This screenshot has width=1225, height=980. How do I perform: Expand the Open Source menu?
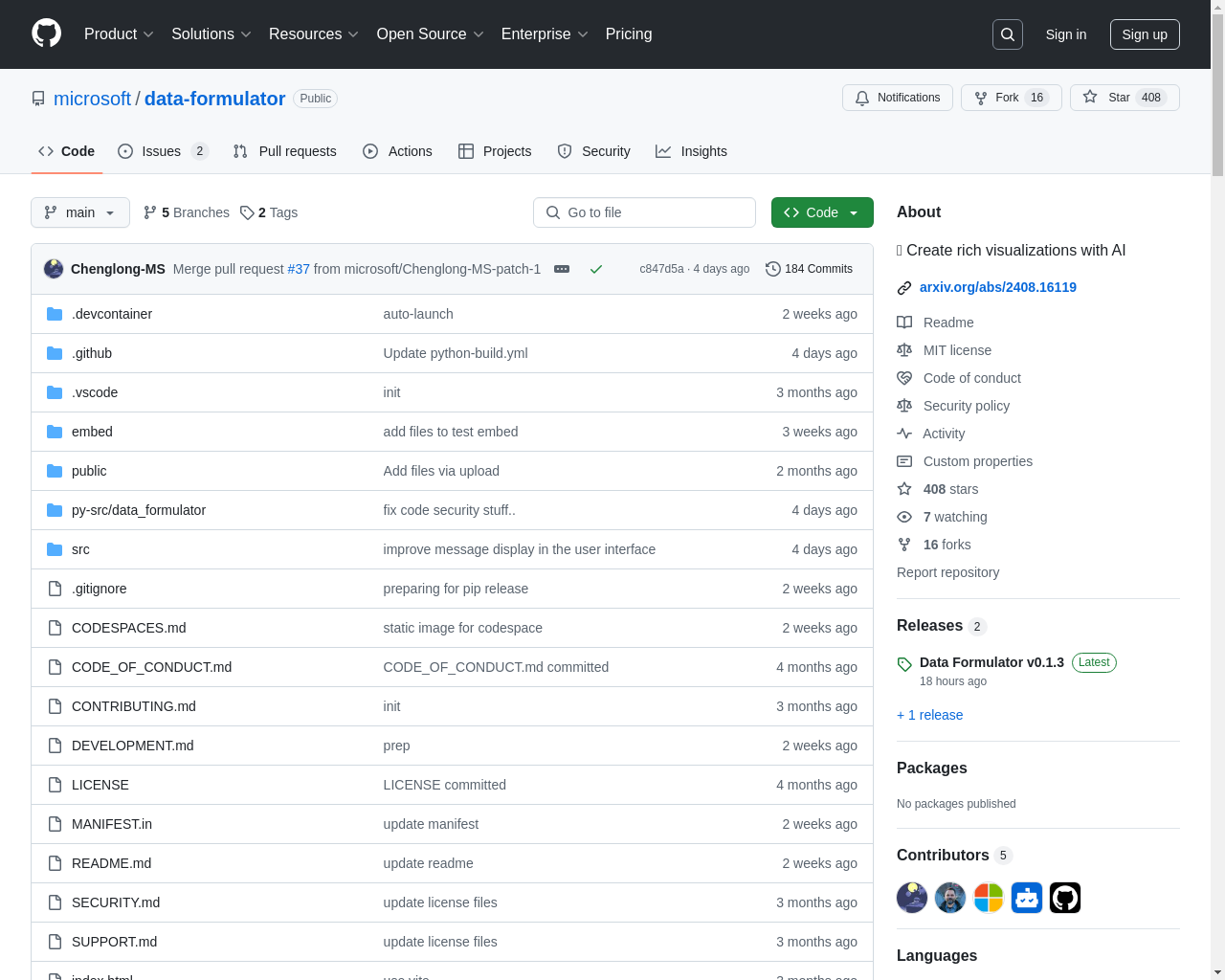(x=431, y=34)
